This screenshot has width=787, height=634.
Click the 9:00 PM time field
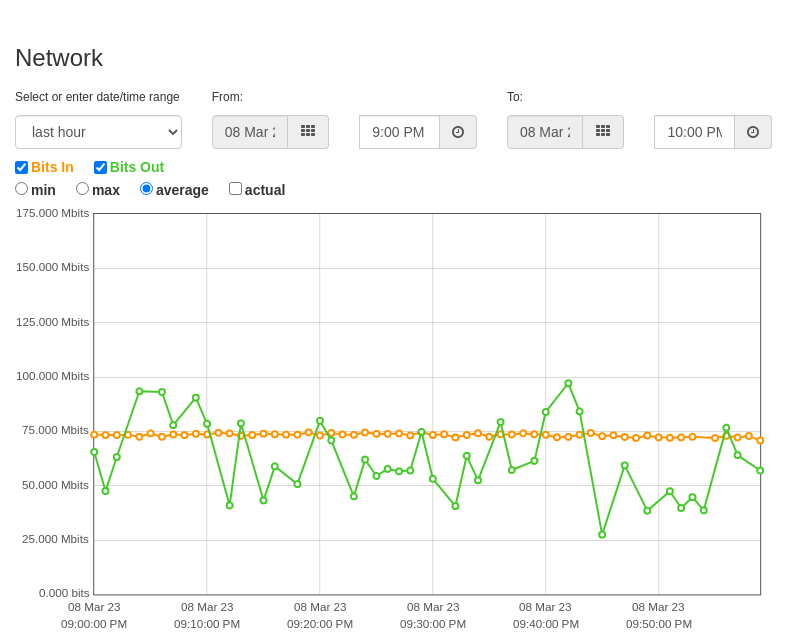tap(400, 132)
